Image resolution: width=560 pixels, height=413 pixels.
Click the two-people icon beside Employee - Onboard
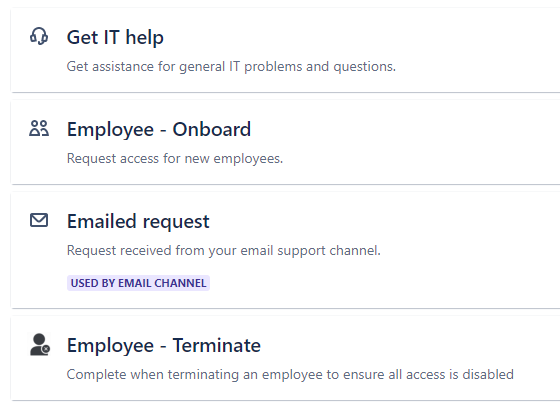pyautogui.click(x=39, y=128)
